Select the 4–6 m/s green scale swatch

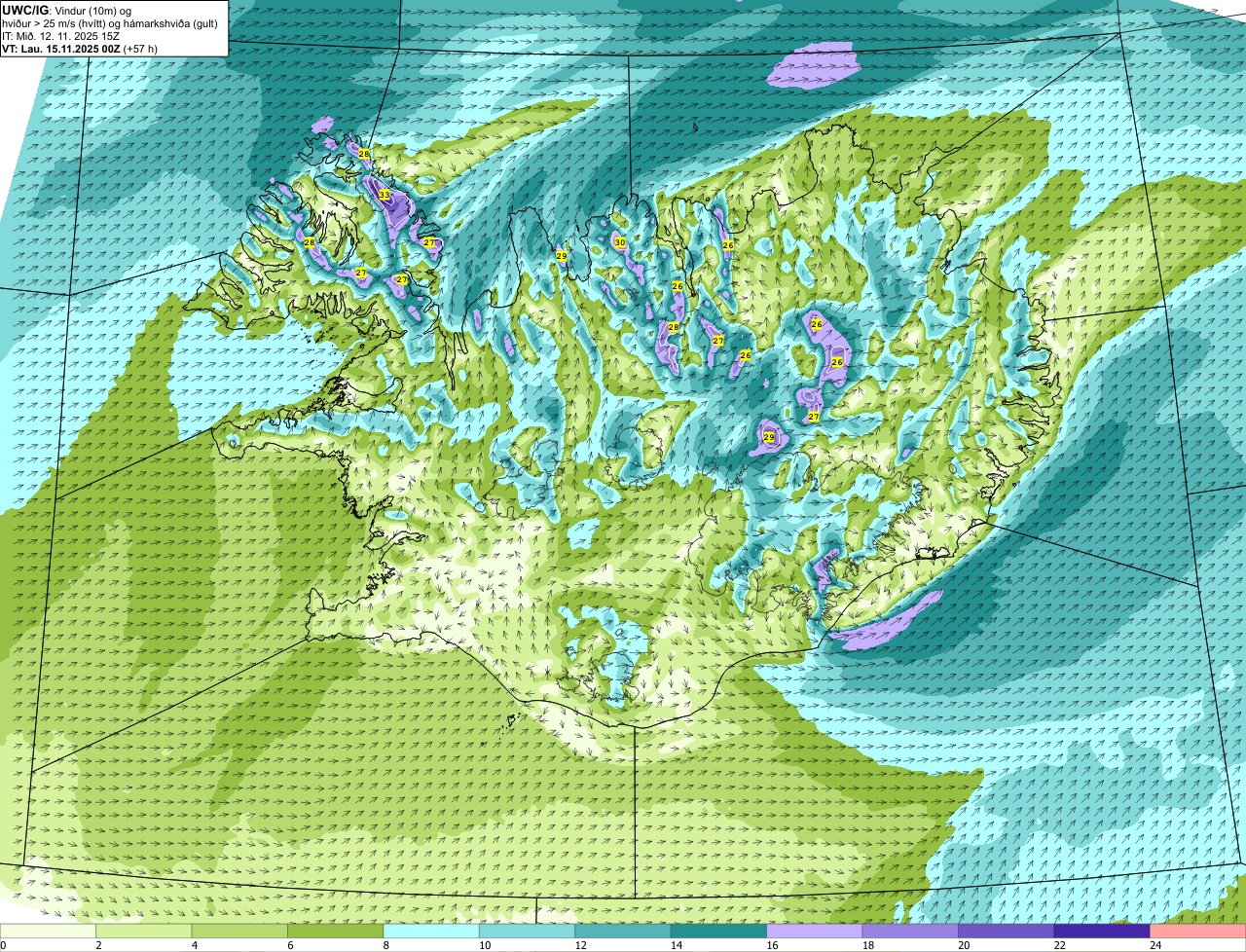tap(240, 931)
